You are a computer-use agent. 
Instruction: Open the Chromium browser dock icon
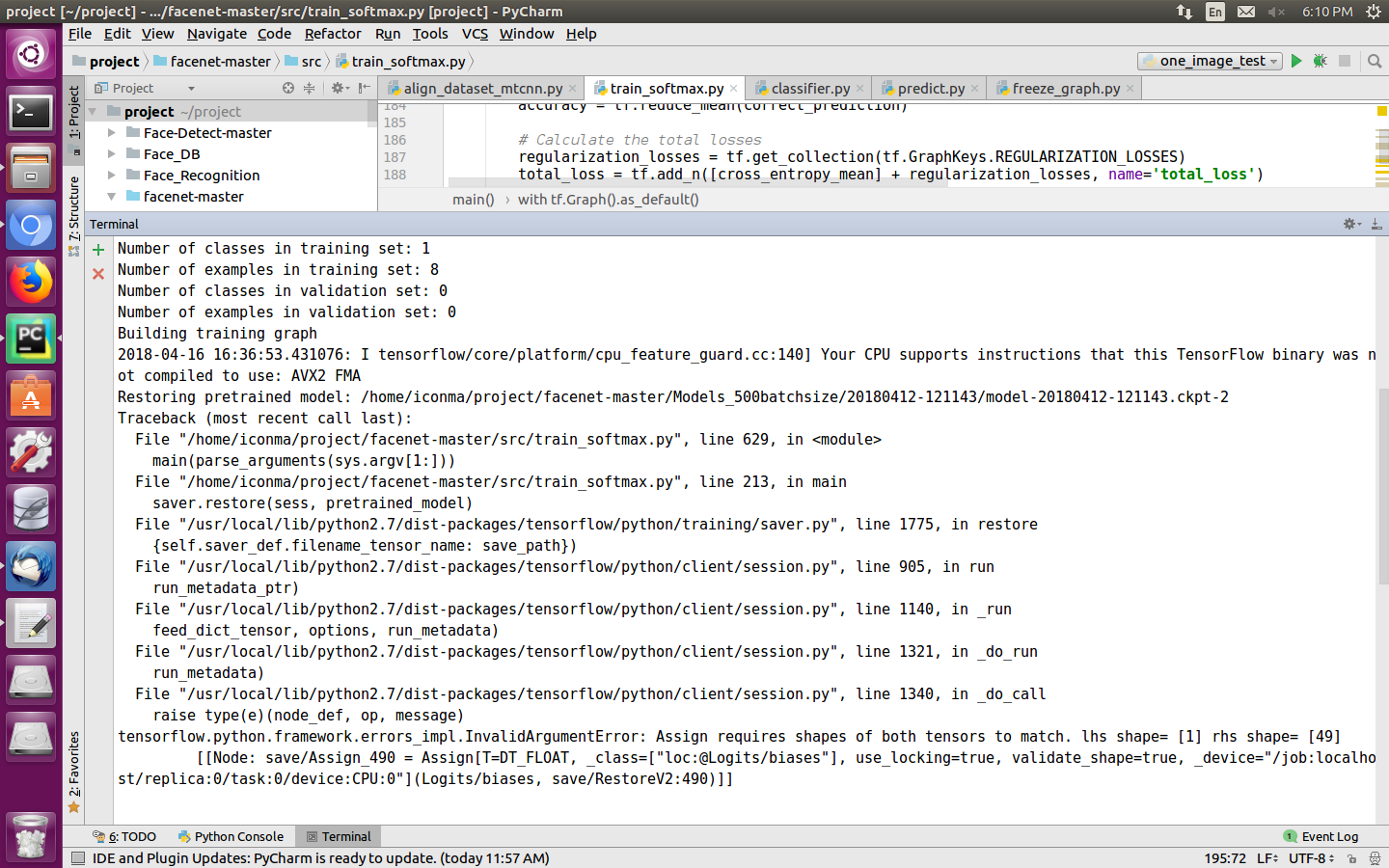click(31, 226)
